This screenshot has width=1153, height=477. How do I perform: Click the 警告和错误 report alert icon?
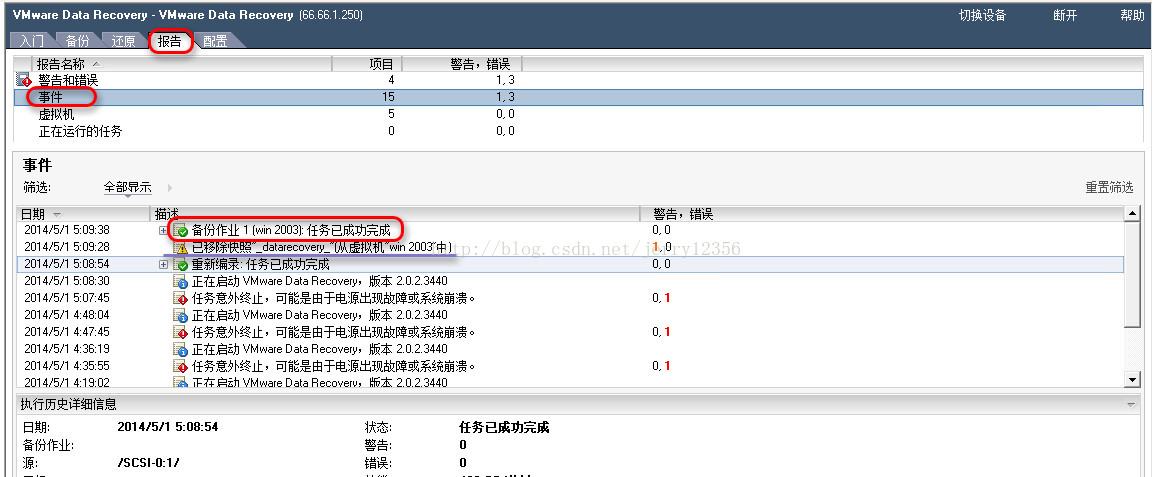pos(24,80)
